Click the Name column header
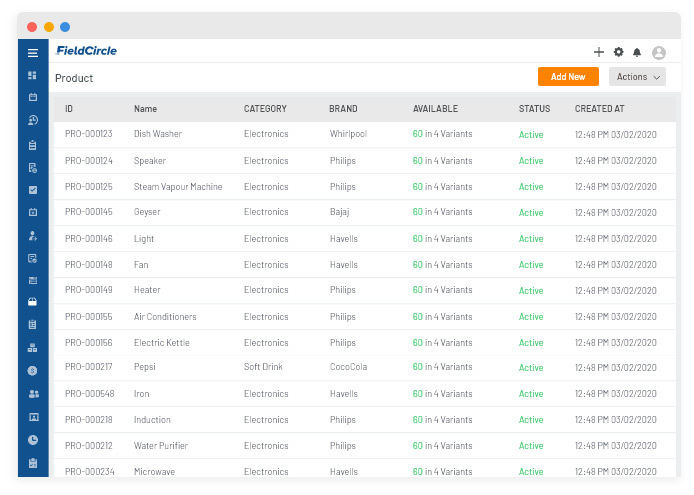The image size is (694, 495). point(146,108)
